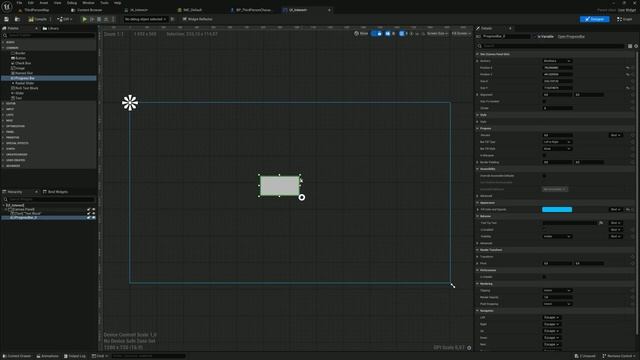Screen dimensions: 640x360
Task: Open the Window menu
Action: (x=88, y=3)
